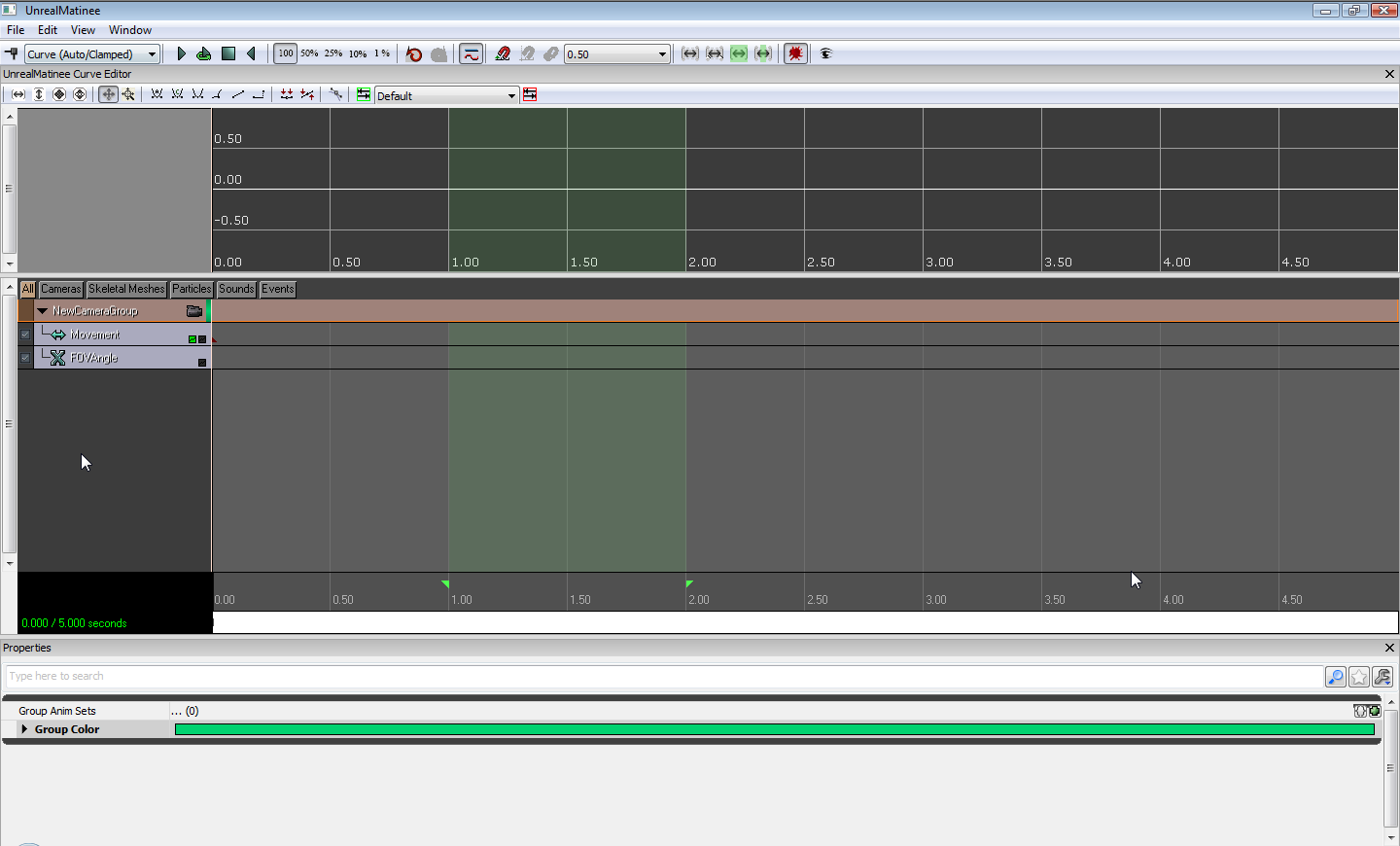The height and width of the screenshot is (846, 1400).
Task: Open the File menu
Action: pos(16,30)
